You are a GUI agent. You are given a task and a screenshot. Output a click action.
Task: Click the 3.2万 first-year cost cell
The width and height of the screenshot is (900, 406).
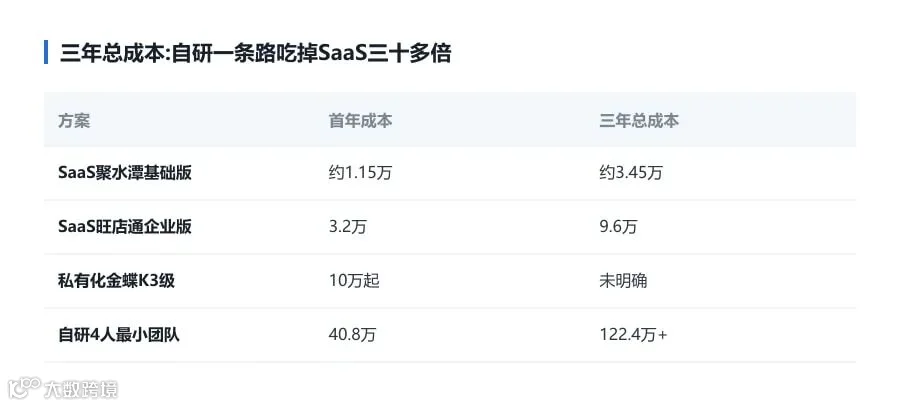(x=348, y=227)
